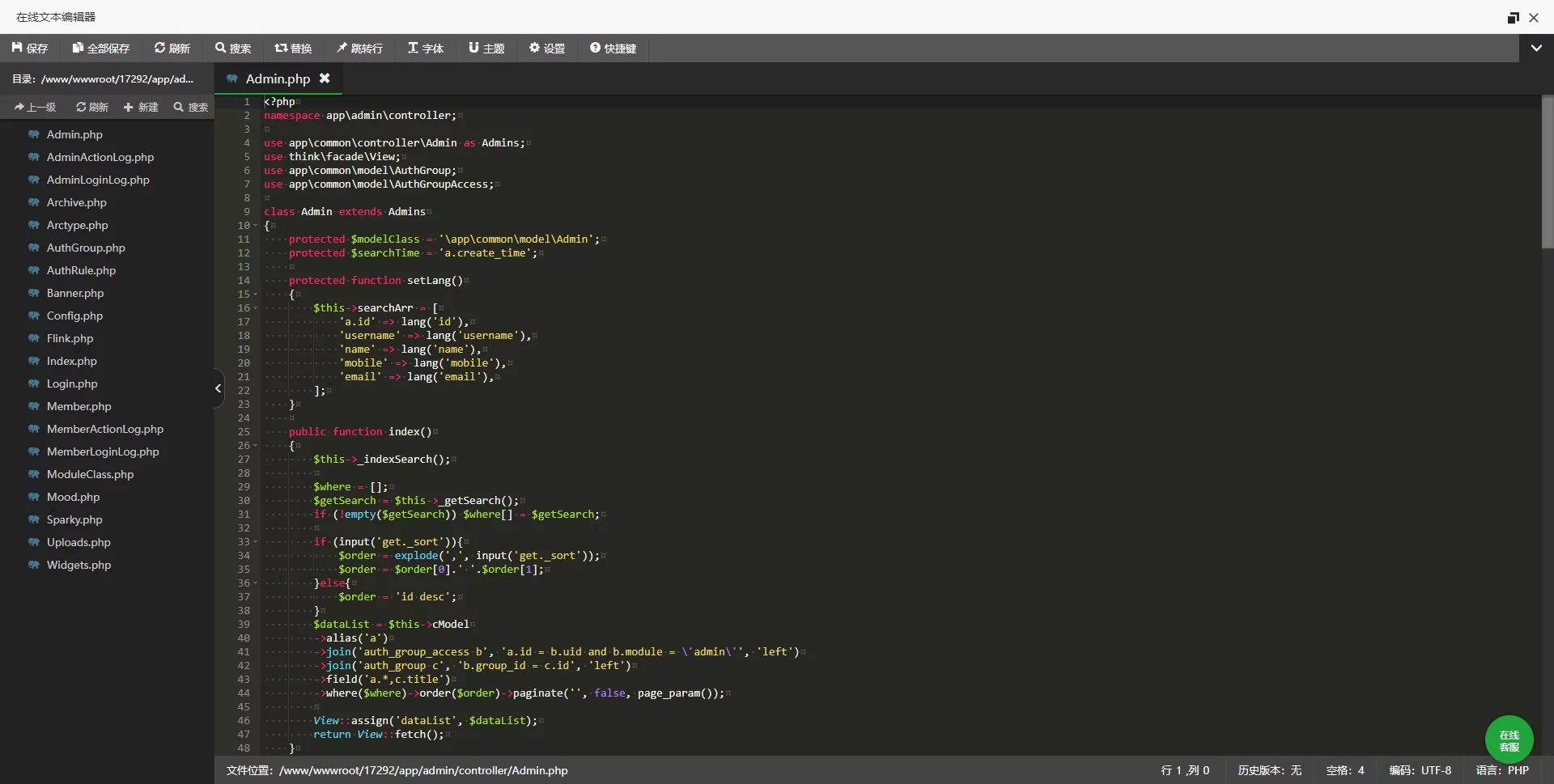Screen dimensions: 1554x784
Task: Change the 语言: PHP language setting
Action: click(1502, 770)
